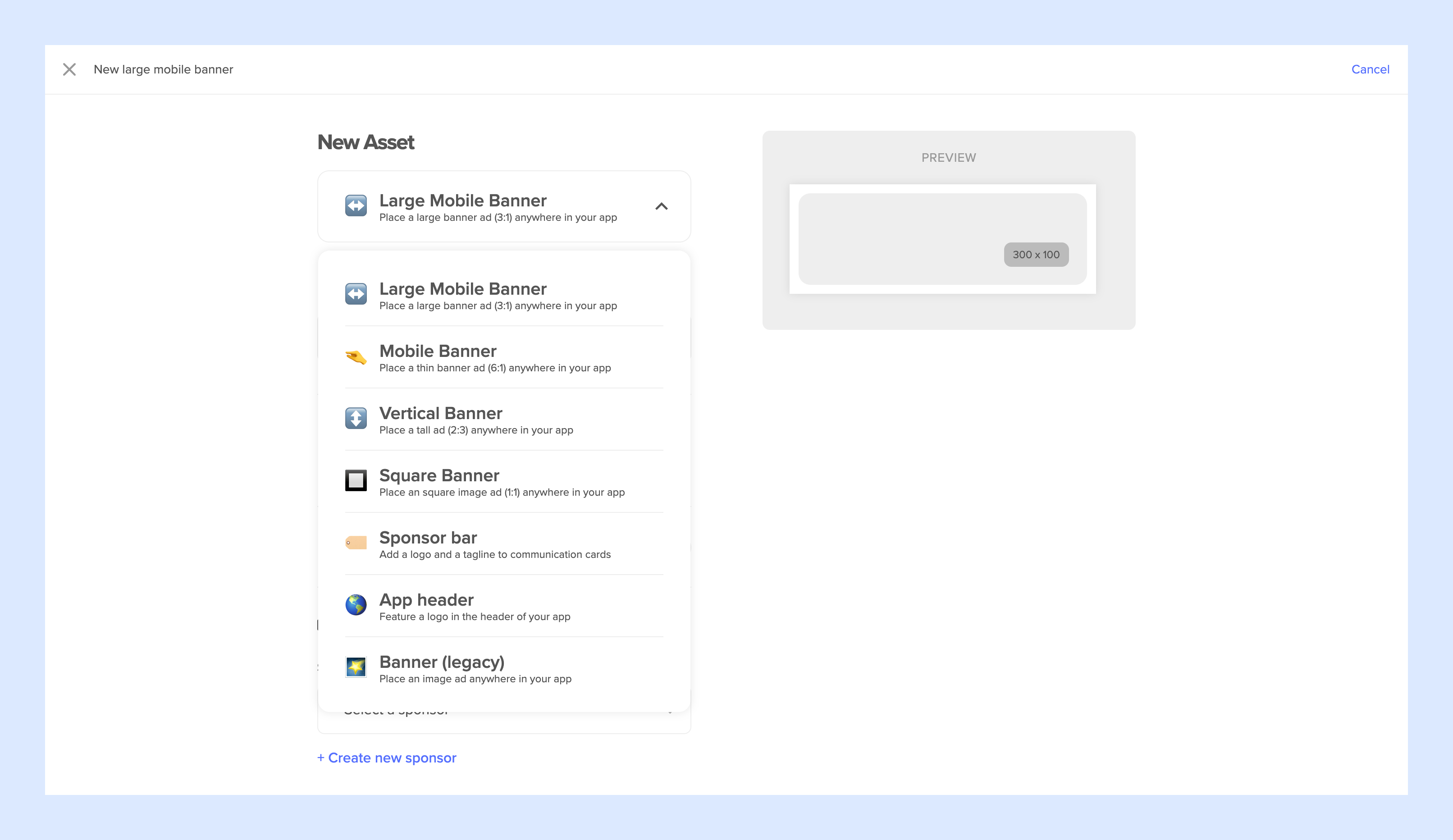
Task: Click the App header globe icon
Action: pos(356,605)
